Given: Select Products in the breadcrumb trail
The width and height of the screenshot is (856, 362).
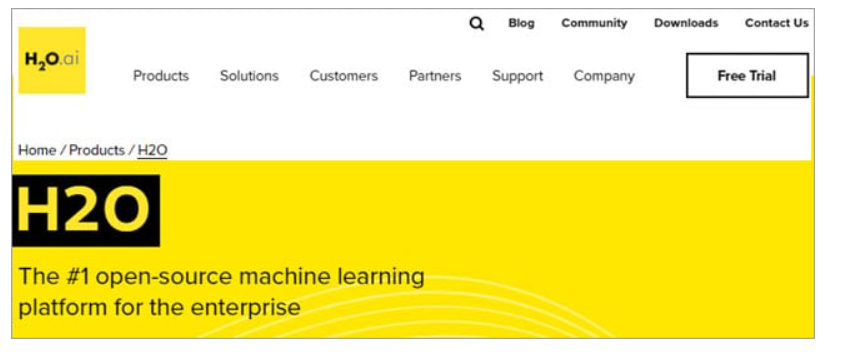Looking at the screenshot, I should pyautogui.click(x=97, y=150).
